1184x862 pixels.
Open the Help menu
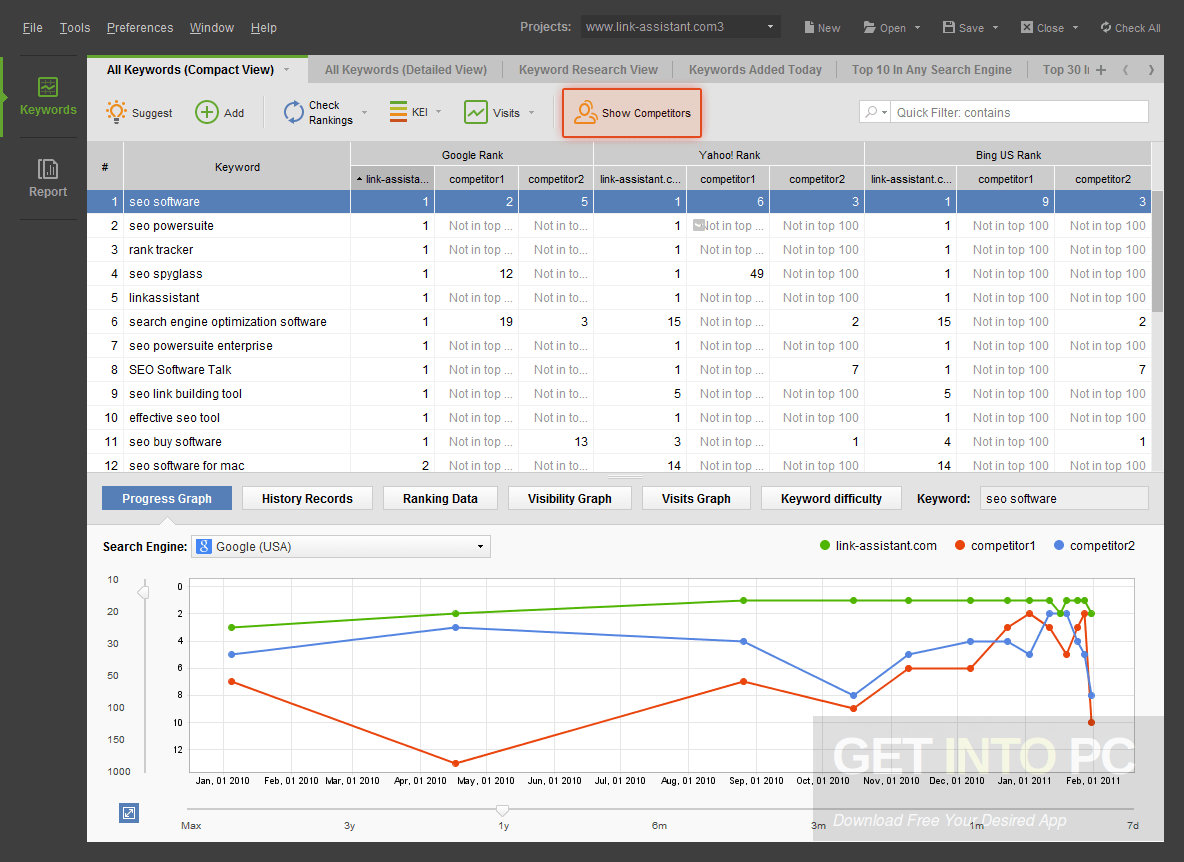pyautogui.click(x=264, y=28)
